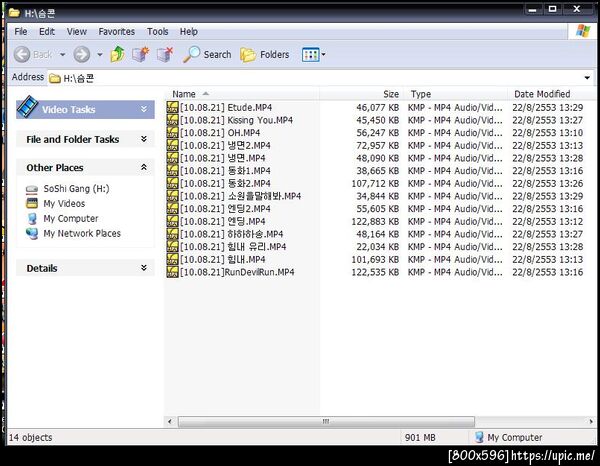
Task: Click the folder icon in the title bar
Action: [15, 13]
